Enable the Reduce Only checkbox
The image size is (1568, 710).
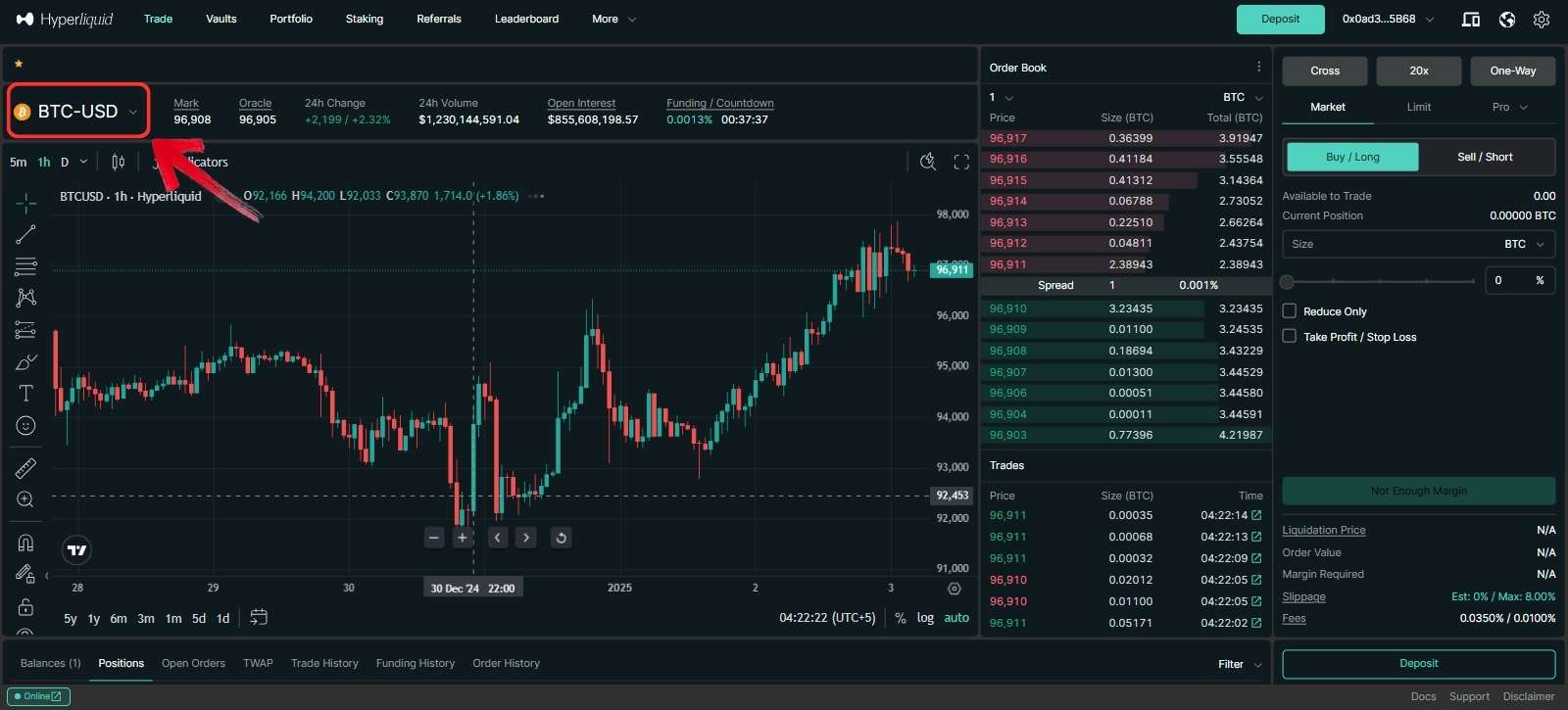click(x=1290, y=310)
